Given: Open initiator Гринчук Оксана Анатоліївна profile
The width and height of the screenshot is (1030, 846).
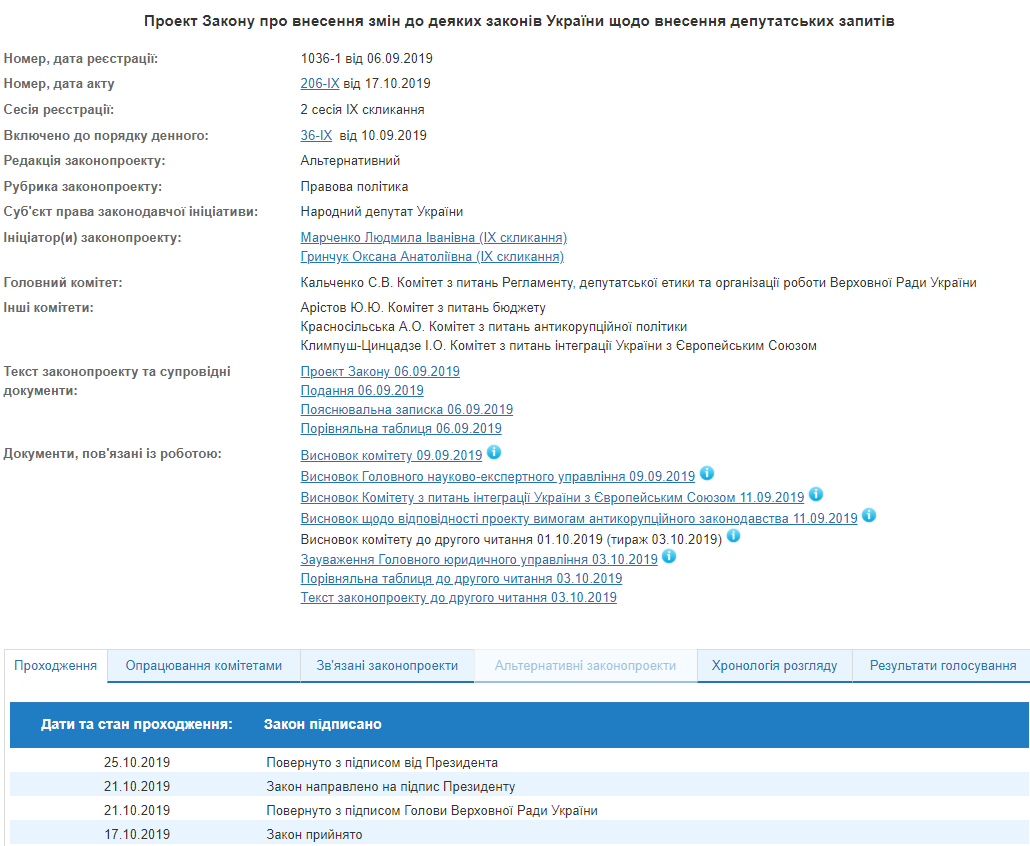Looking at the screenshot, I should coord(432,256).
